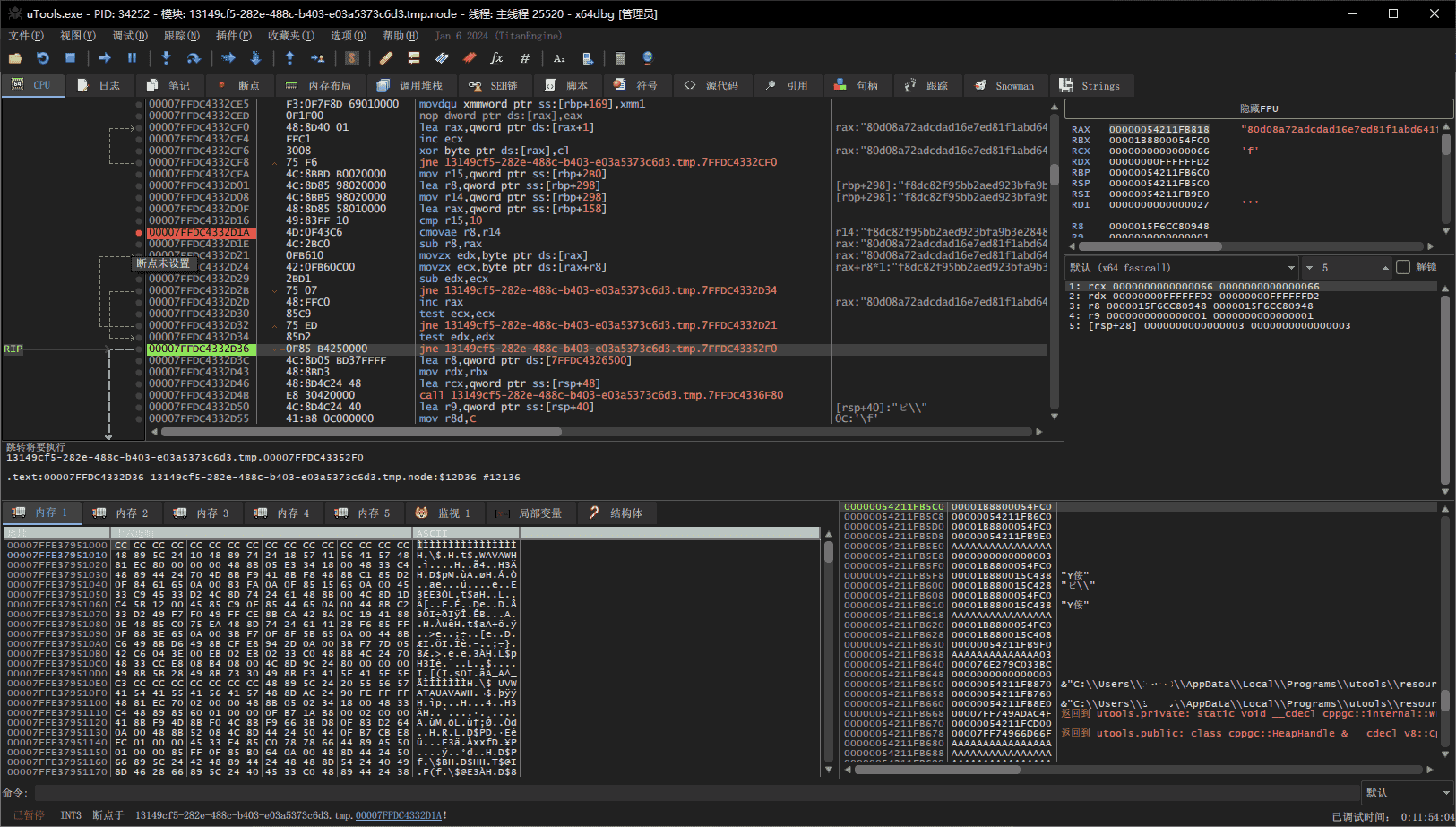Click the step over icon
The image size is (1456, 827).
pyautogui.click(x=194, y=58)
